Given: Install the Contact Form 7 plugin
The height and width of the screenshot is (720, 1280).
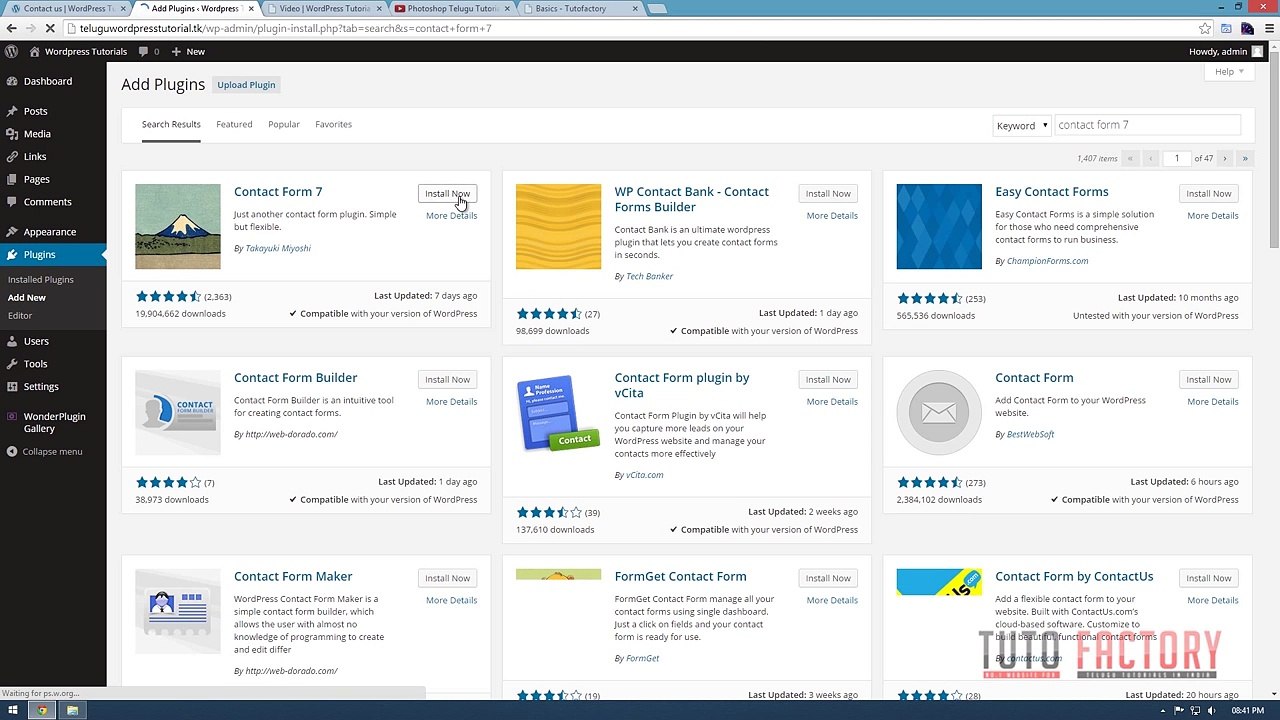Looking at the screenshot, I should pyautogui.click(x=447, y=193).
